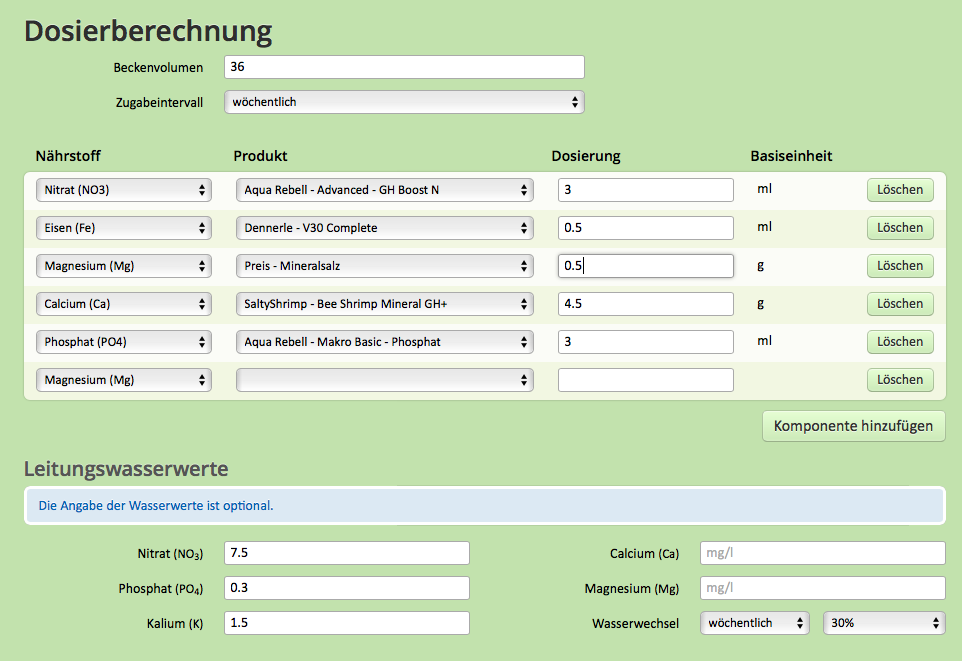Viewport: 962px width, 661px height.
Task: Click the Calcium (Ca) mg/l input field
Action: [823, 553]
